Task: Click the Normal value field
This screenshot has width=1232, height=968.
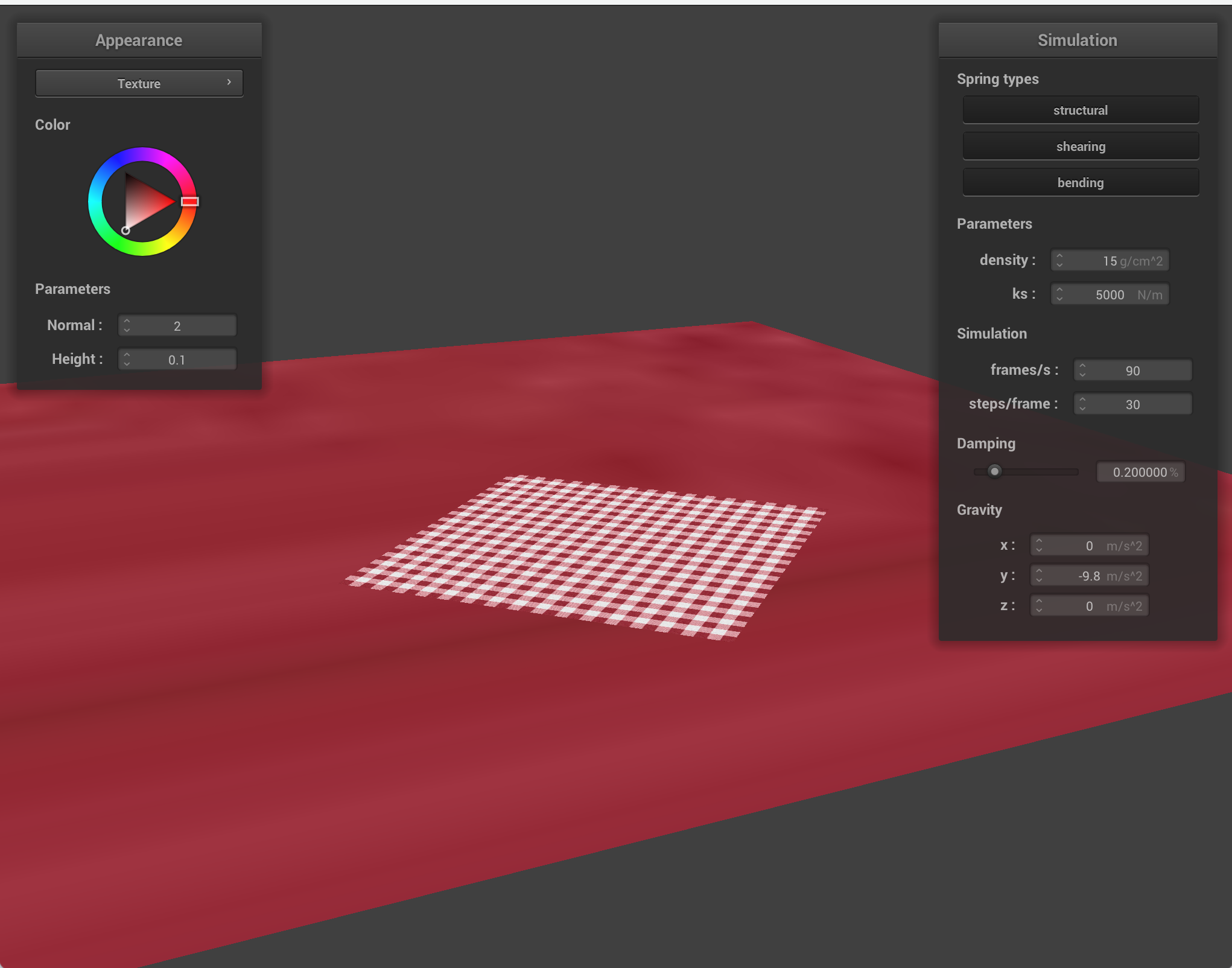Action: tap(177, 326)
